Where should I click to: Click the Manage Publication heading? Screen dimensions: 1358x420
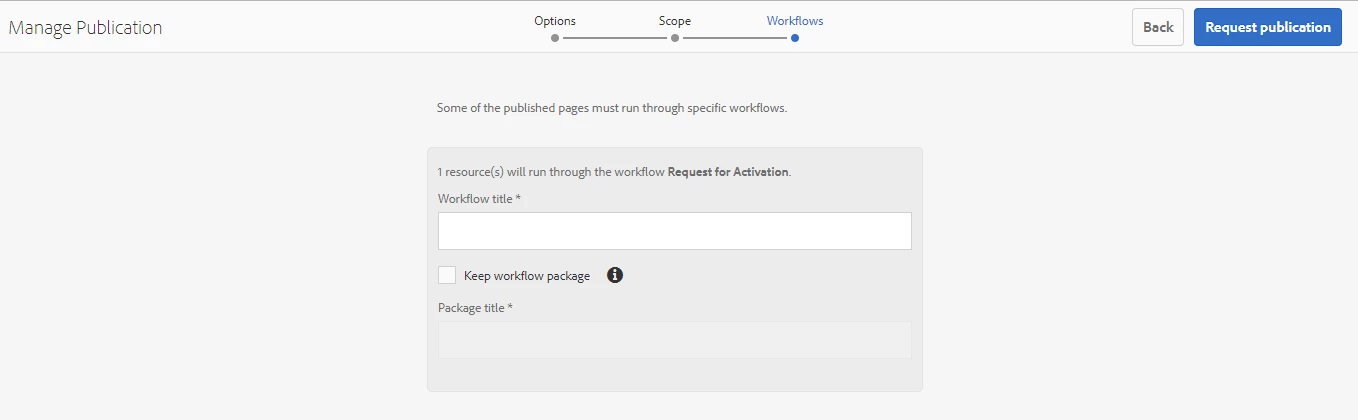click(85, 28)
